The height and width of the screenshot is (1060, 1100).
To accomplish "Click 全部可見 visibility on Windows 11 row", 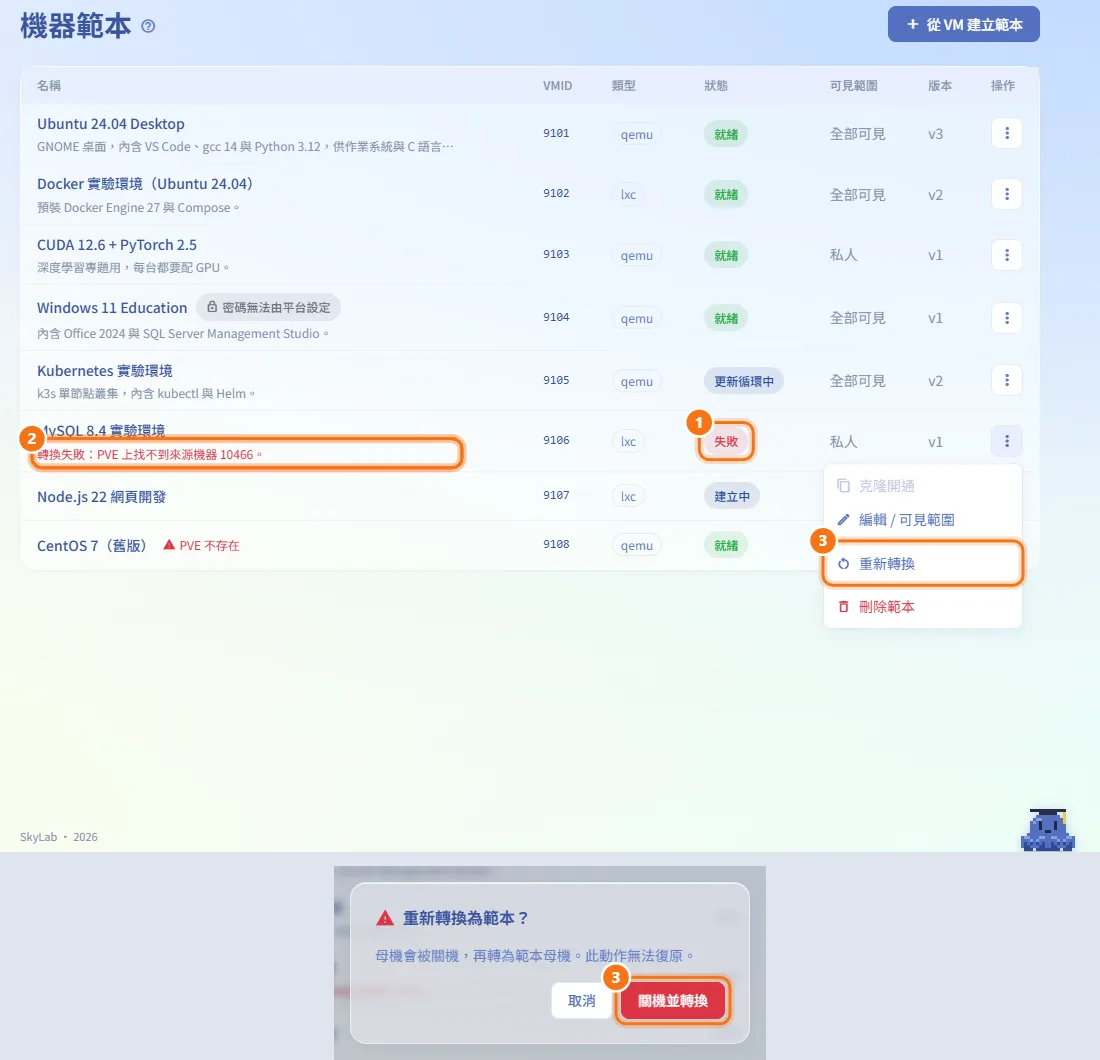I will [x=857, y=318].
